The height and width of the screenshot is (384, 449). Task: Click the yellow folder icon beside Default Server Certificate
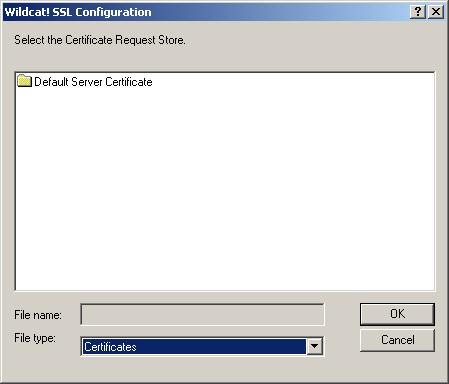tap(24, 81)
